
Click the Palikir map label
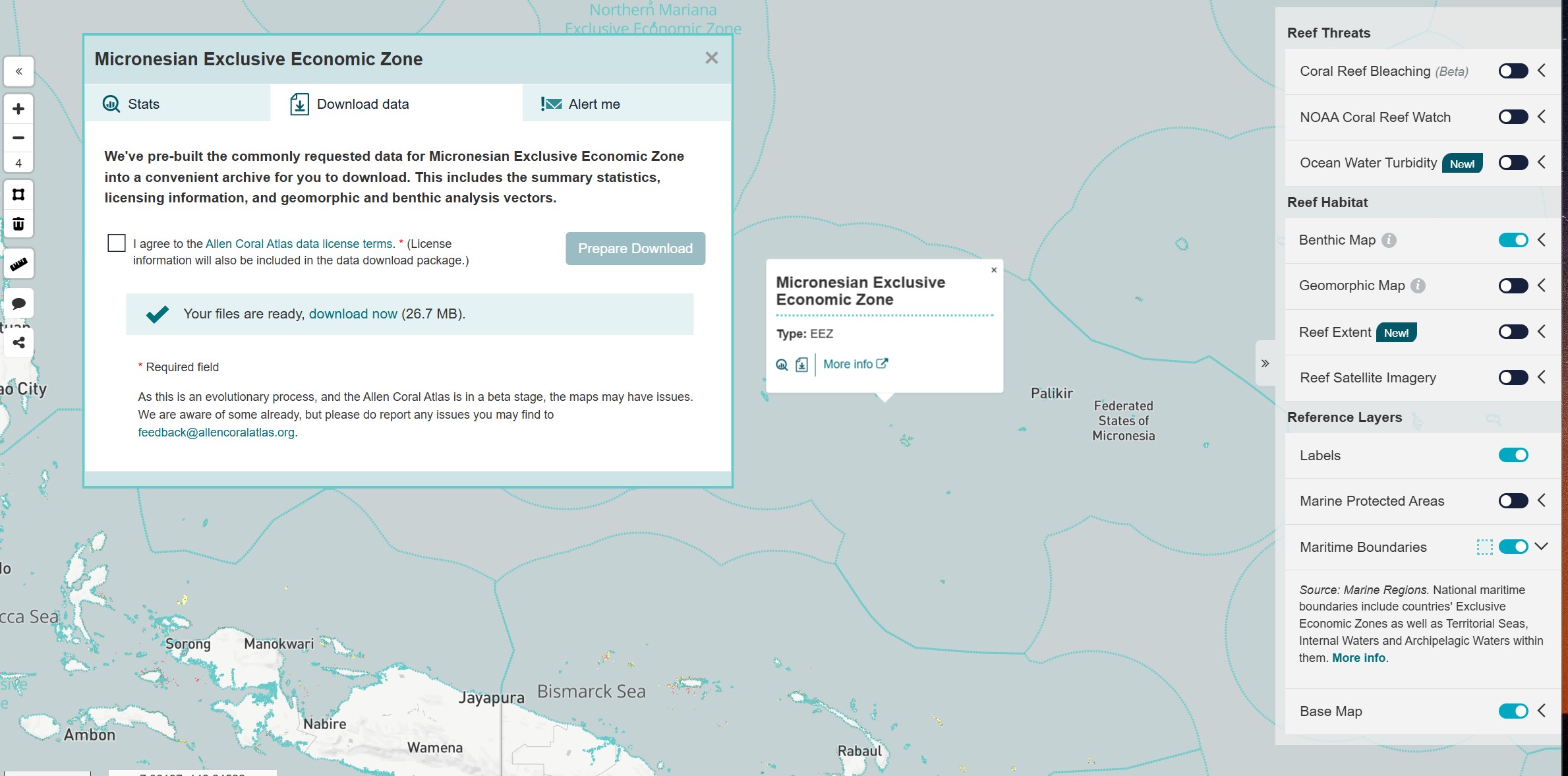1052,394
